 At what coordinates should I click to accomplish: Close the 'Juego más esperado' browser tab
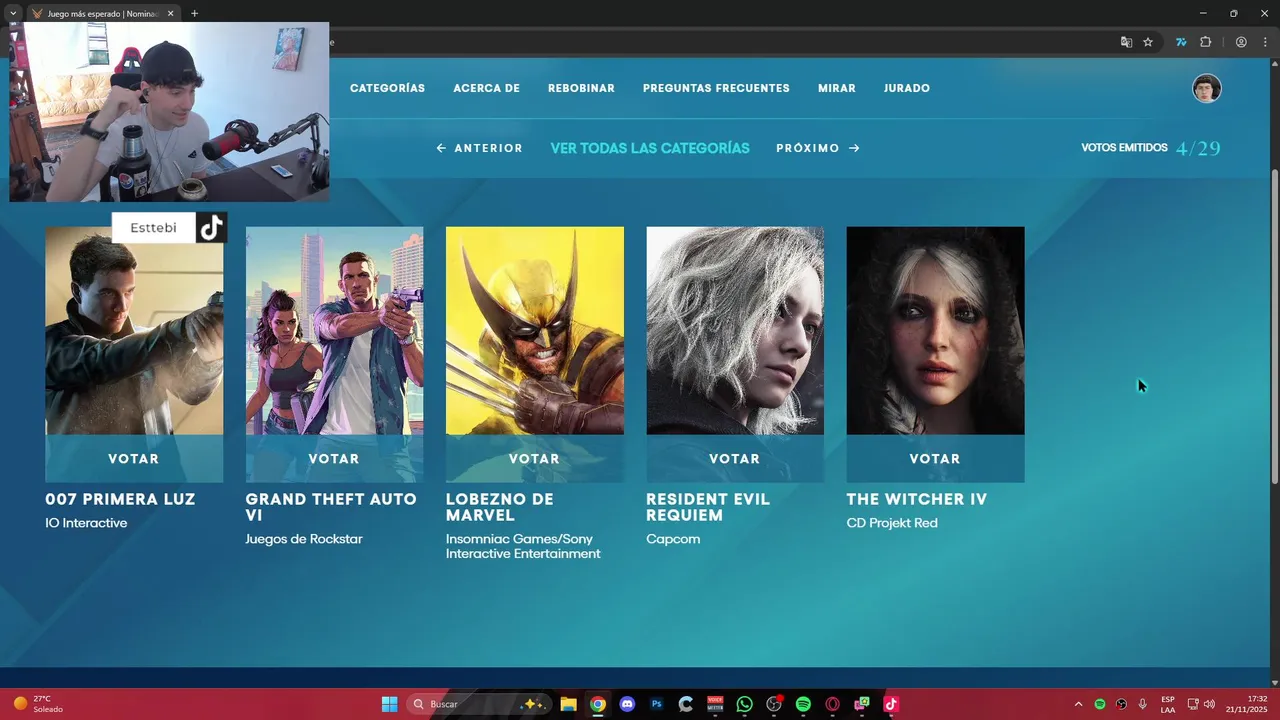pos(170,14)
